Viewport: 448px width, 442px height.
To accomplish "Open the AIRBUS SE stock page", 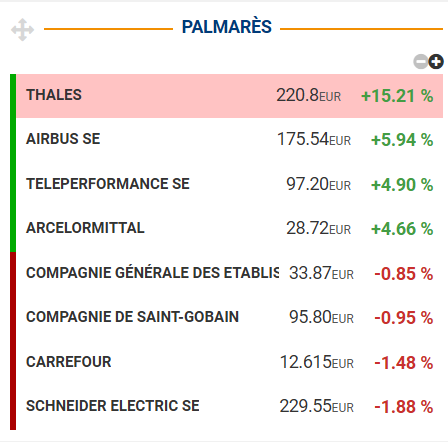I will click(x=63, y=139).
